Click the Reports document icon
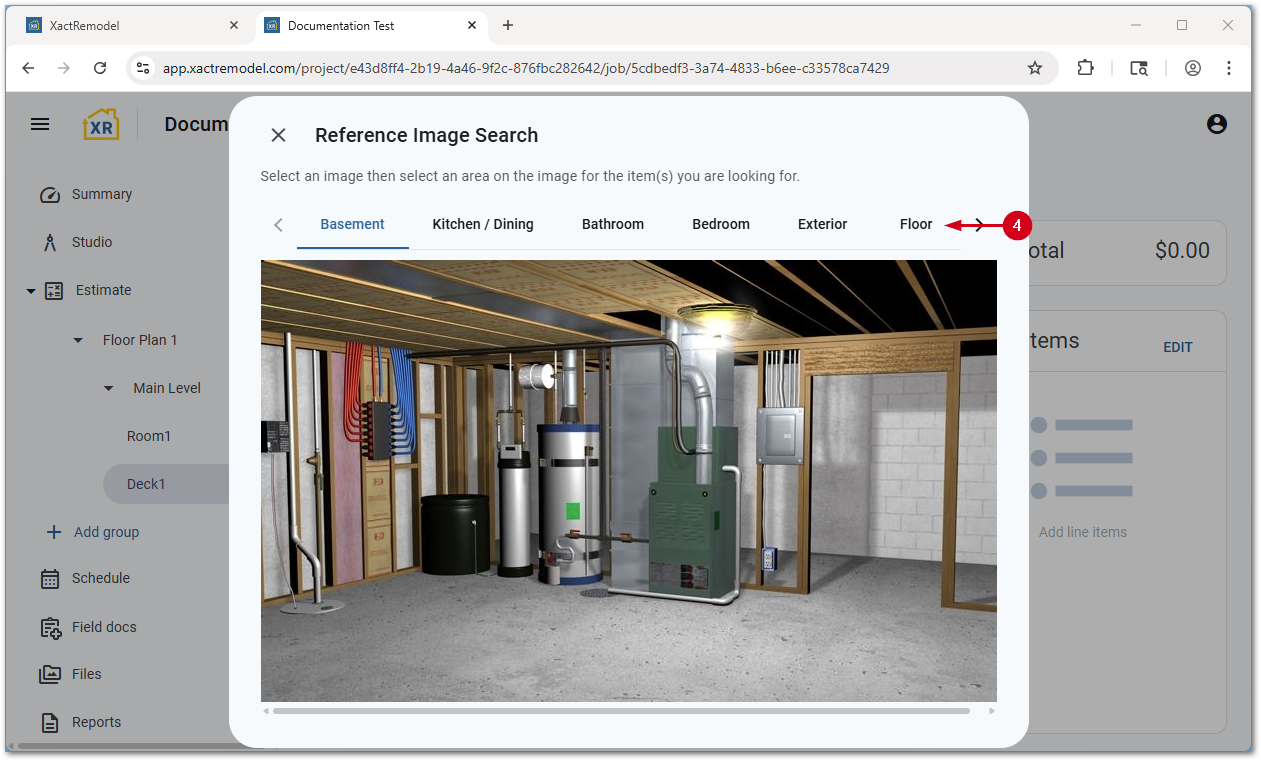This screenshot has height=761, width=1261. coord(49,722)
